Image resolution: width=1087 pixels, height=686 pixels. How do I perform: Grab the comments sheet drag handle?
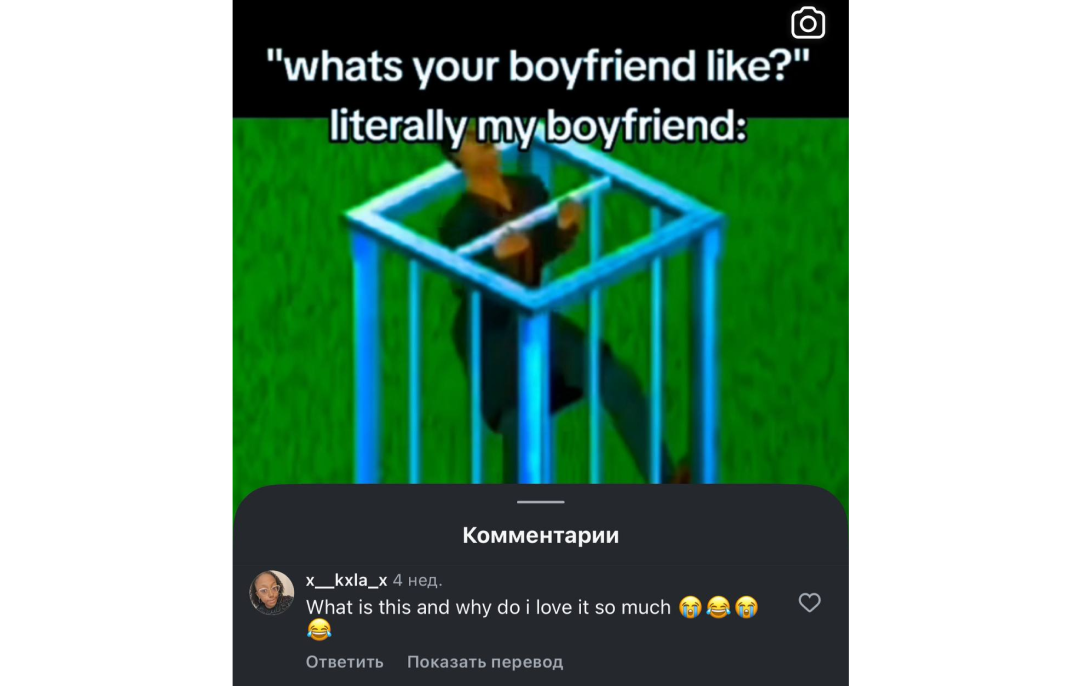541,502
